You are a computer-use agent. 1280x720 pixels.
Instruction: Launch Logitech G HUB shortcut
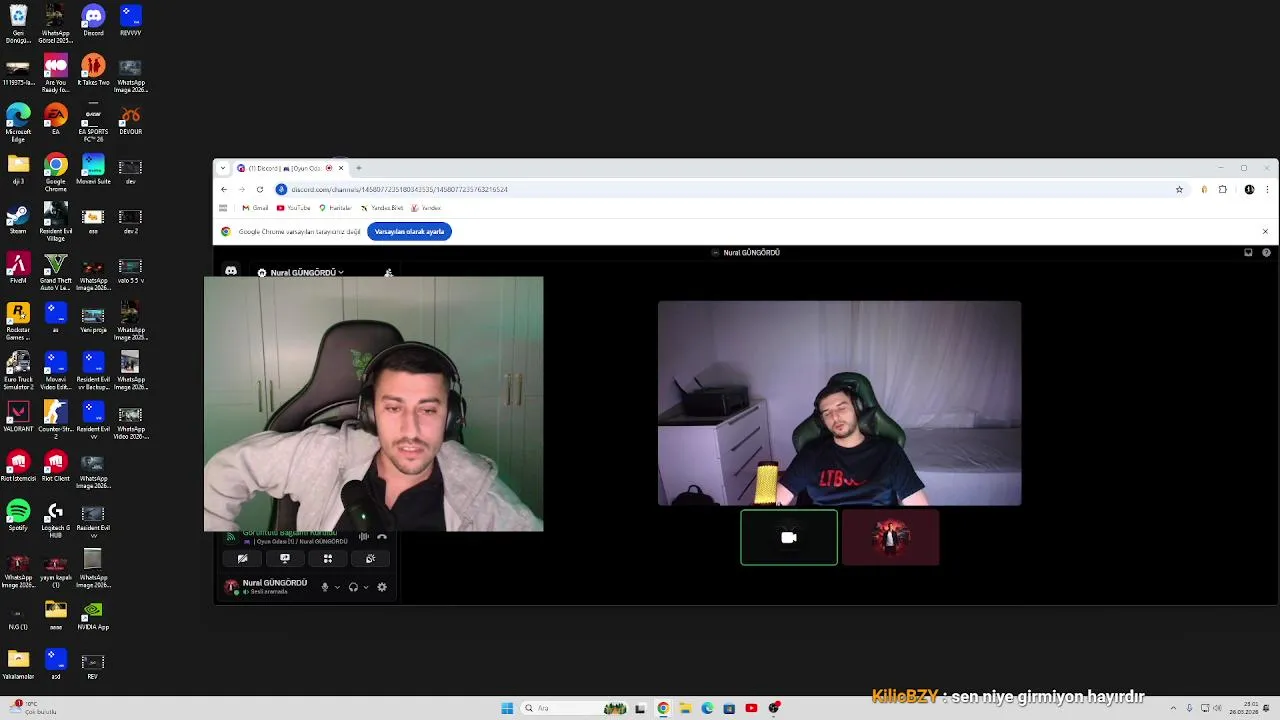click(x=56, y=519)
